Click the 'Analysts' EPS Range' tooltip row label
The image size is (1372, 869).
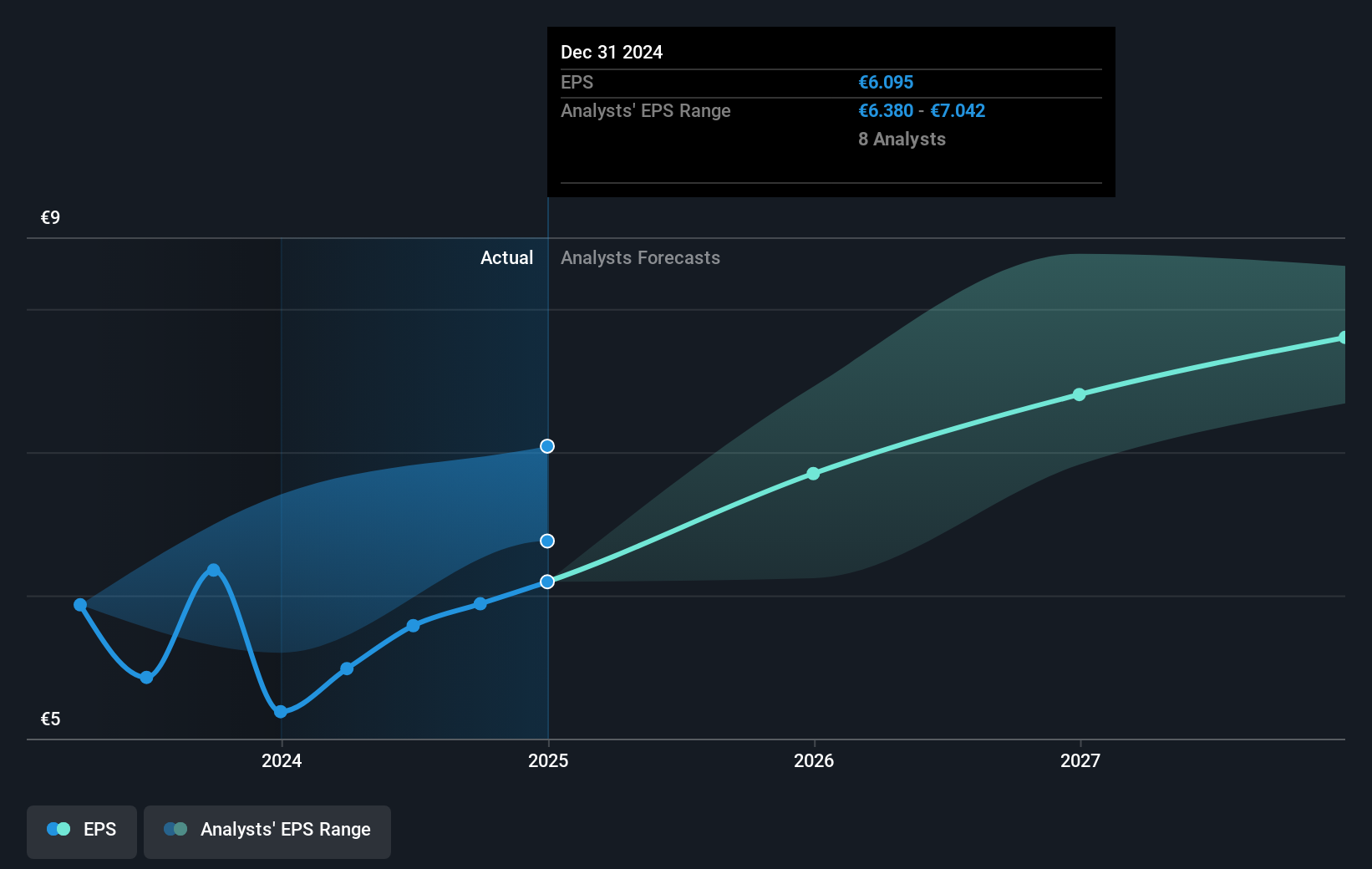coord(646,111)
